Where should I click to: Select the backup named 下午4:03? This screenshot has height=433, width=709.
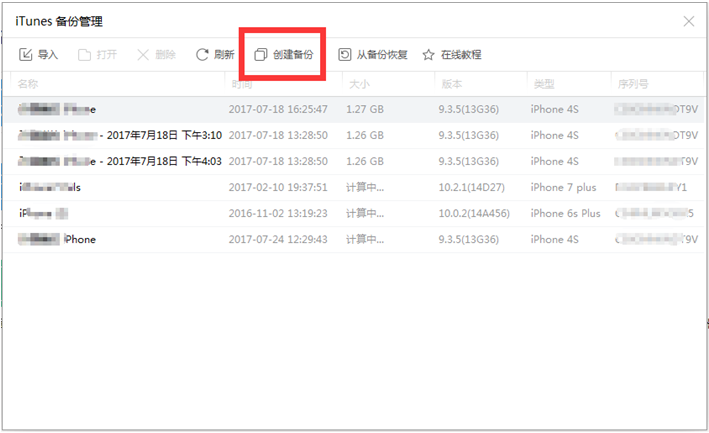354,161
